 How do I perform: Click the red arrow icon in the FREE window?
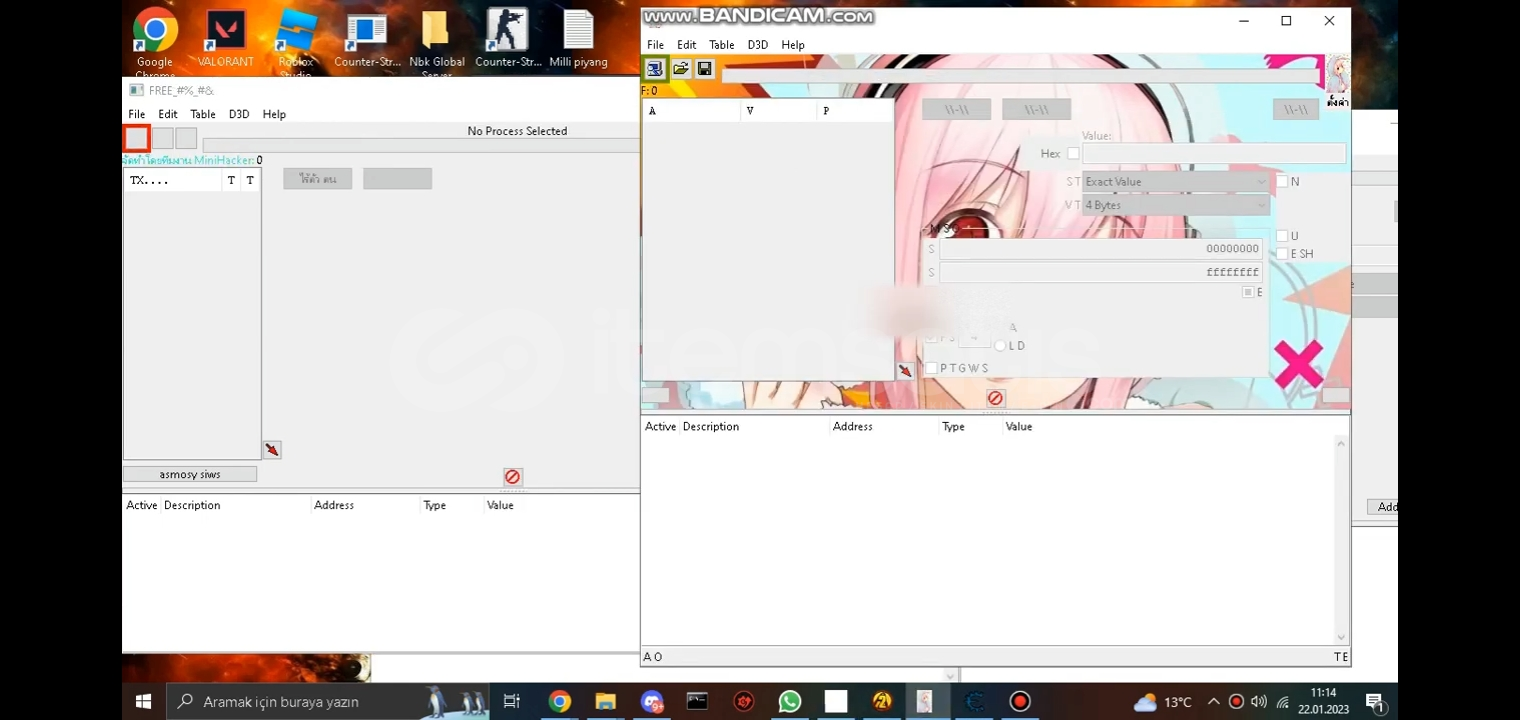[272, 450]
